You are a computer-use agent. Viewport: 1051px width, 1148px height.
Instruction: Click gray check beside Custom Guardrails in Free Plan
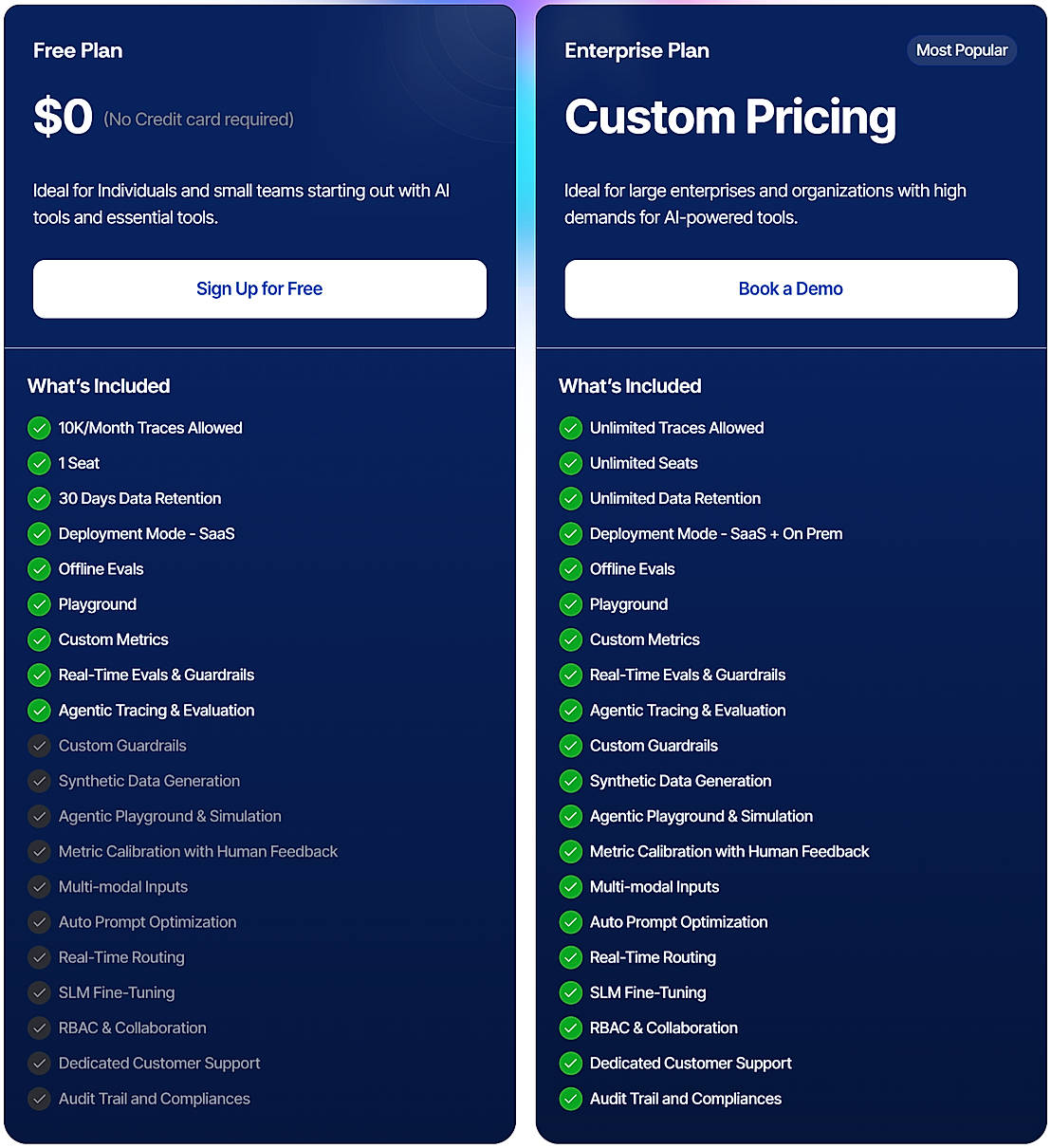click(x=39, y=746)
